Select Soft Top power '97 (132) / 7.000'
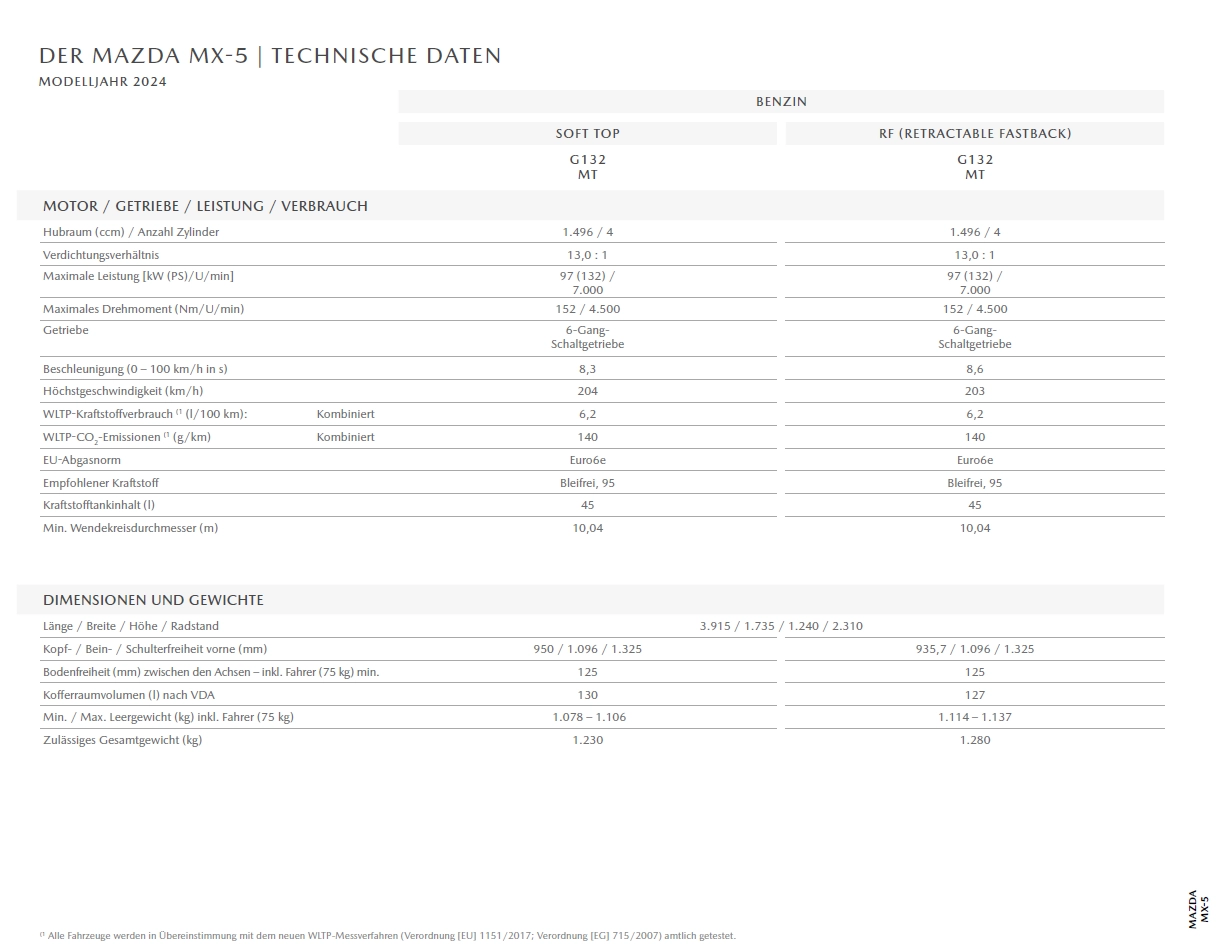The width and height of the screenshot is (1218, 949). [588, 283]
